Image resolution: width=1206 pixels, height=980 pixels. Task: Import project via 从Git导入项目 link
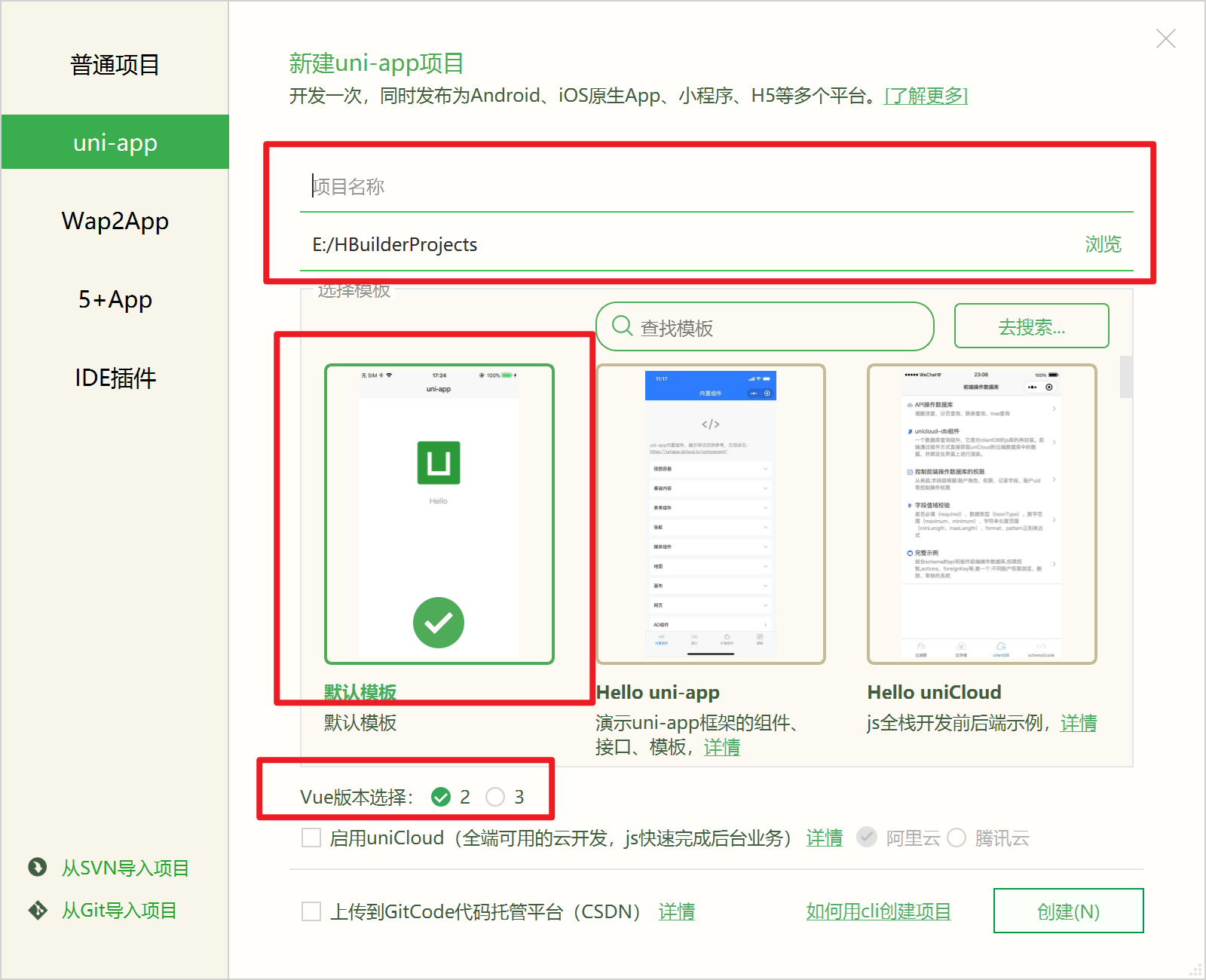119,911
